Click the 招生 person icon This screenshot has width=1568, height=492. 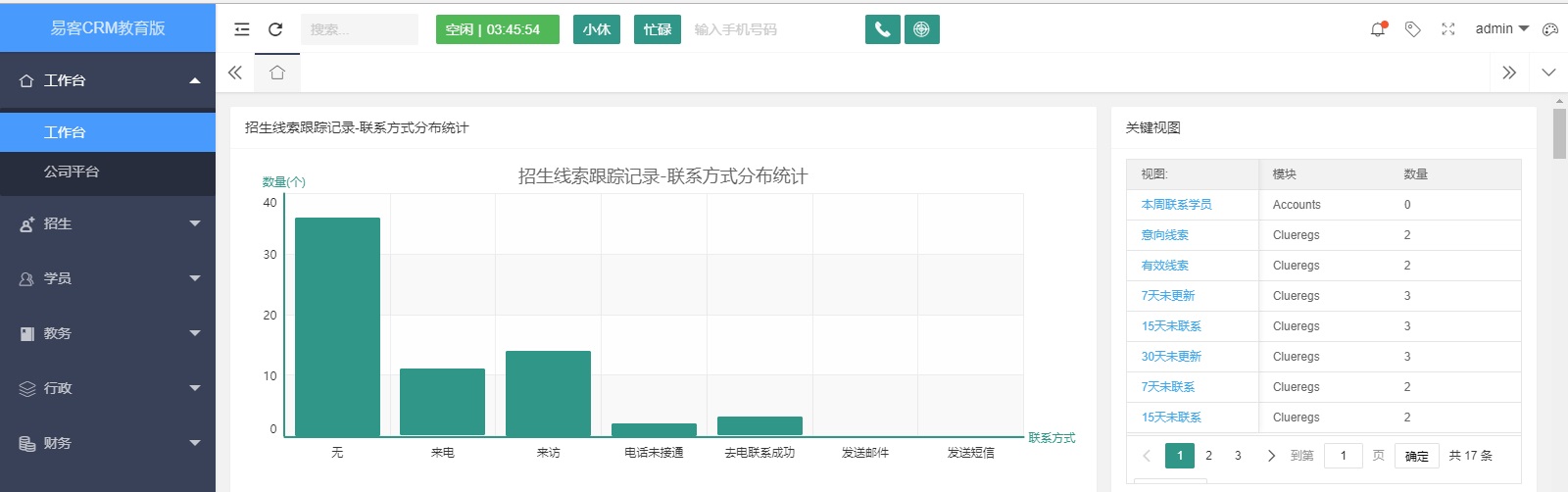pyautogui.click(x=27, y=224)
